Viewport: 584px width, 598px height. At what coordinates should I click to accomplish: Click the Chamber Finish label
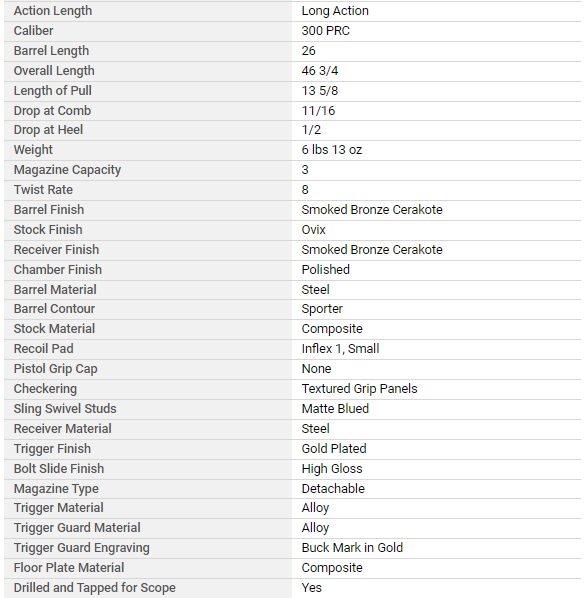tap(58, 270)
